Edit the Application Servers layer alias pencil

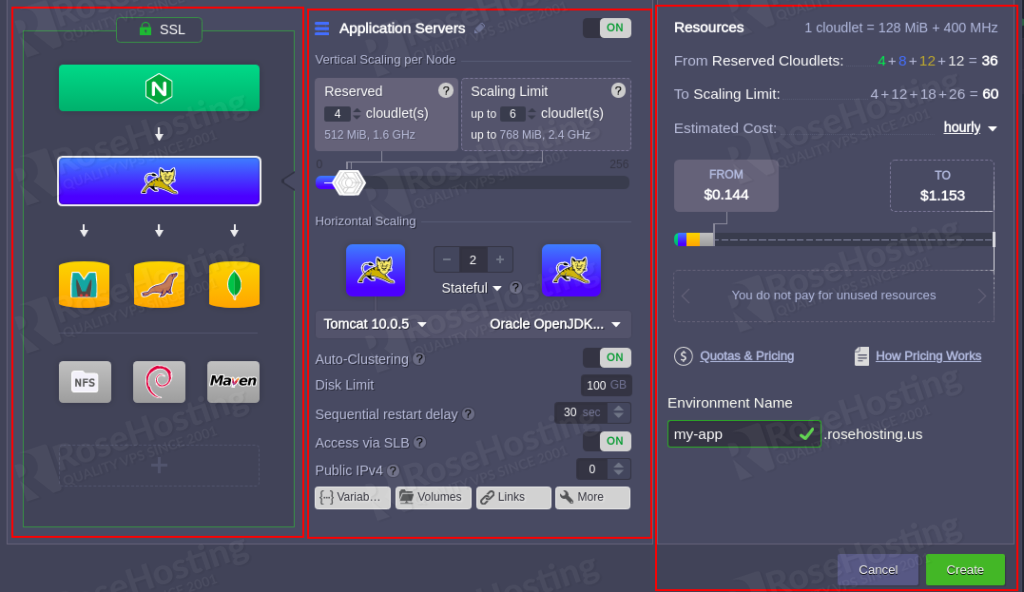point(479,28)
